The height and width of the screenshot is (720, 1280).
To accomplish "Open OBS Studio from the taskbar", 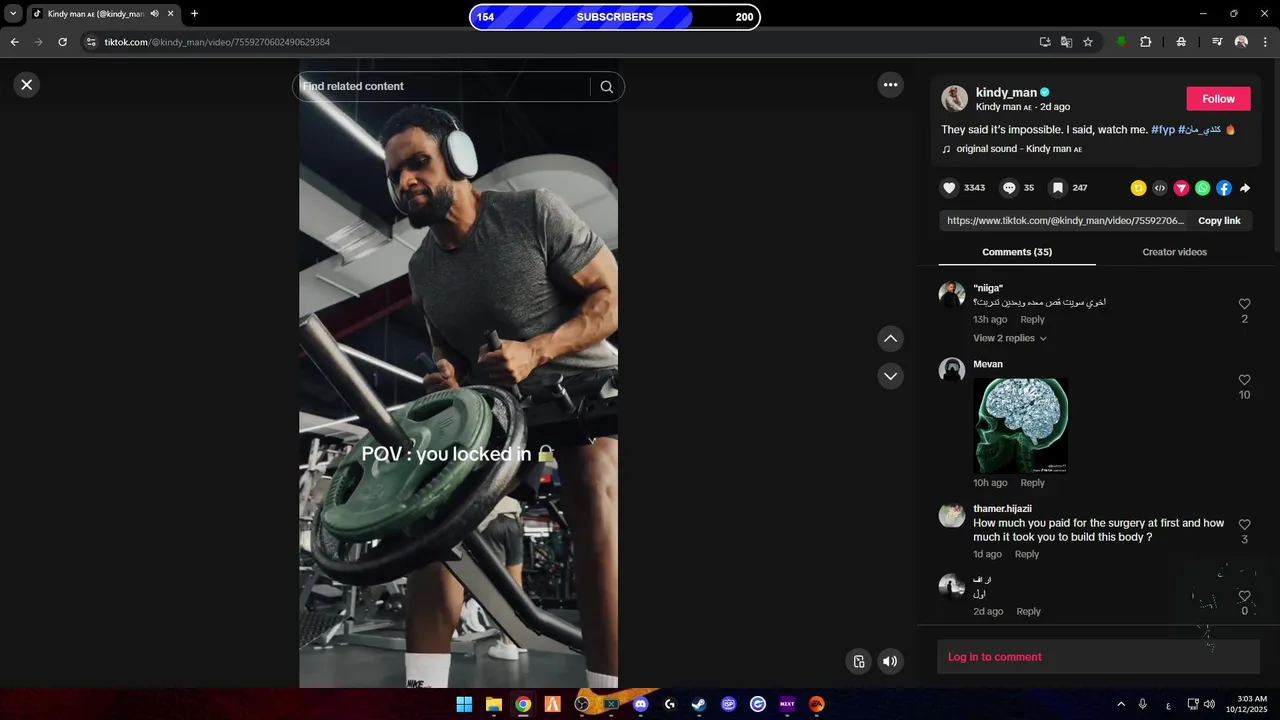I will click(x=582, y=704).
